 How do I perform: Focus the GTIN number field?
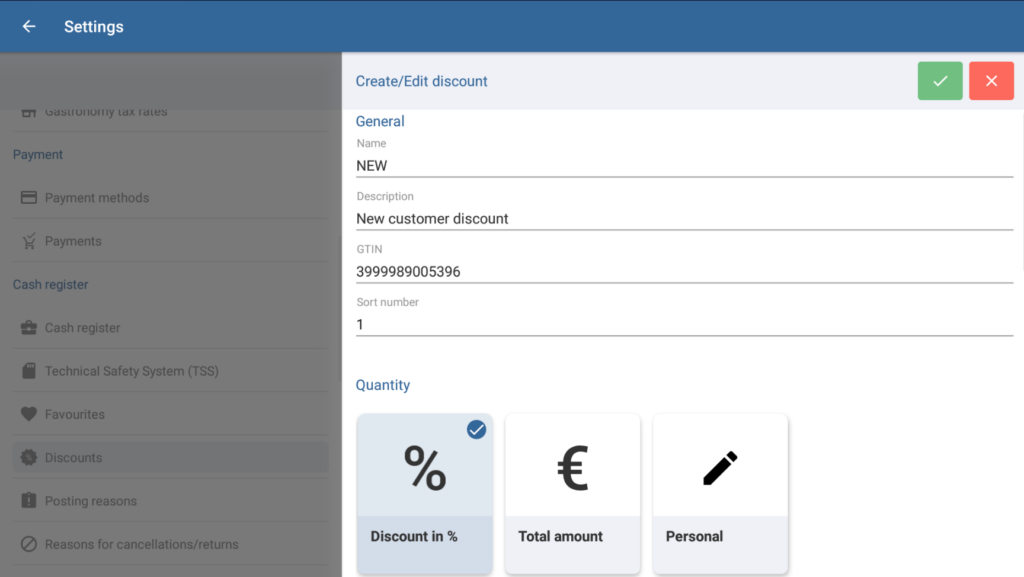(684, 272)
